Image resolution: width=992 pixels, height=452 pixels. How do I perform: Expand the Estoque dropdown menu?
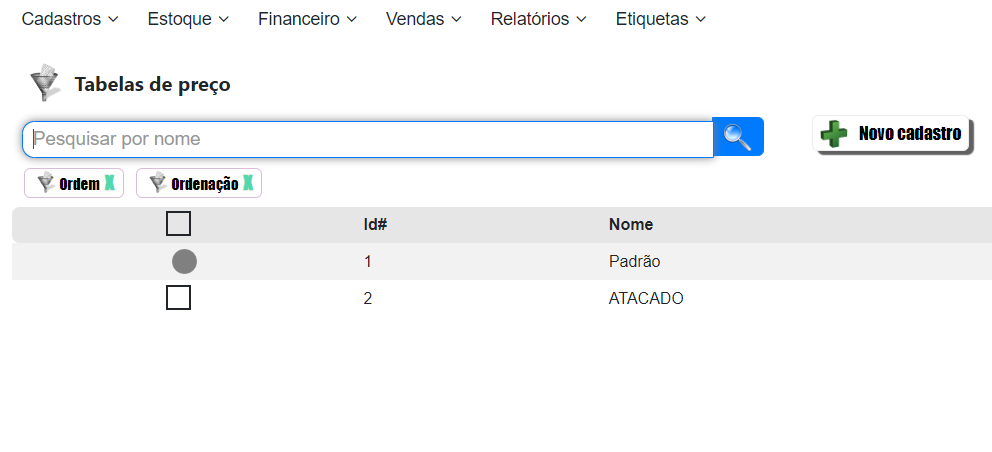188,19
